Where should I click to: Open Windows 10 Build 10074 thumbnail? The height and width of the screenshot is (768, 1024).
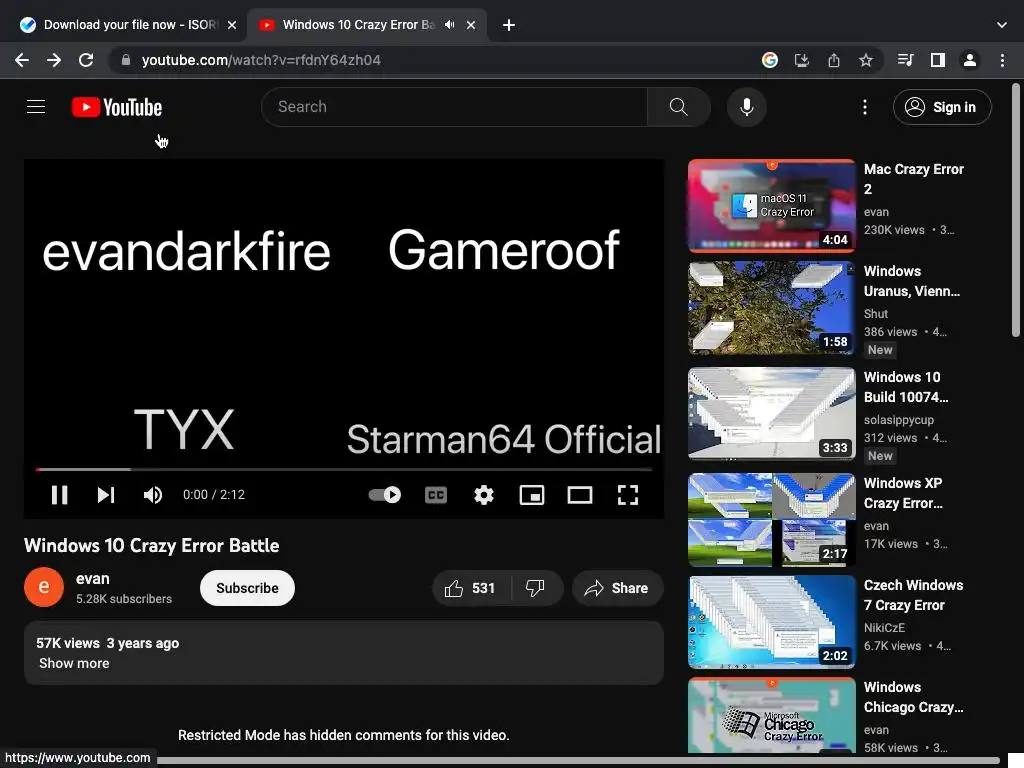771,413
